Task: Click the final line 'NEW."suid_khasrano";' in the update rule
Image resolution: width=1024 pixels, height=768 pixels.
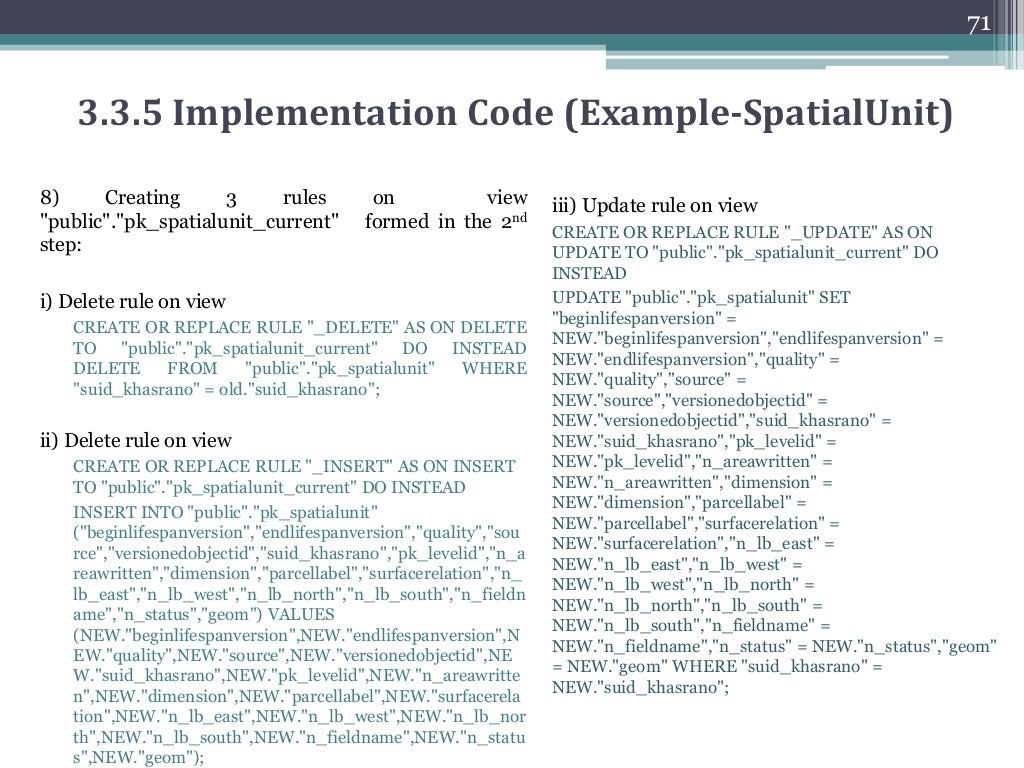Action: (x=640, y=687)
